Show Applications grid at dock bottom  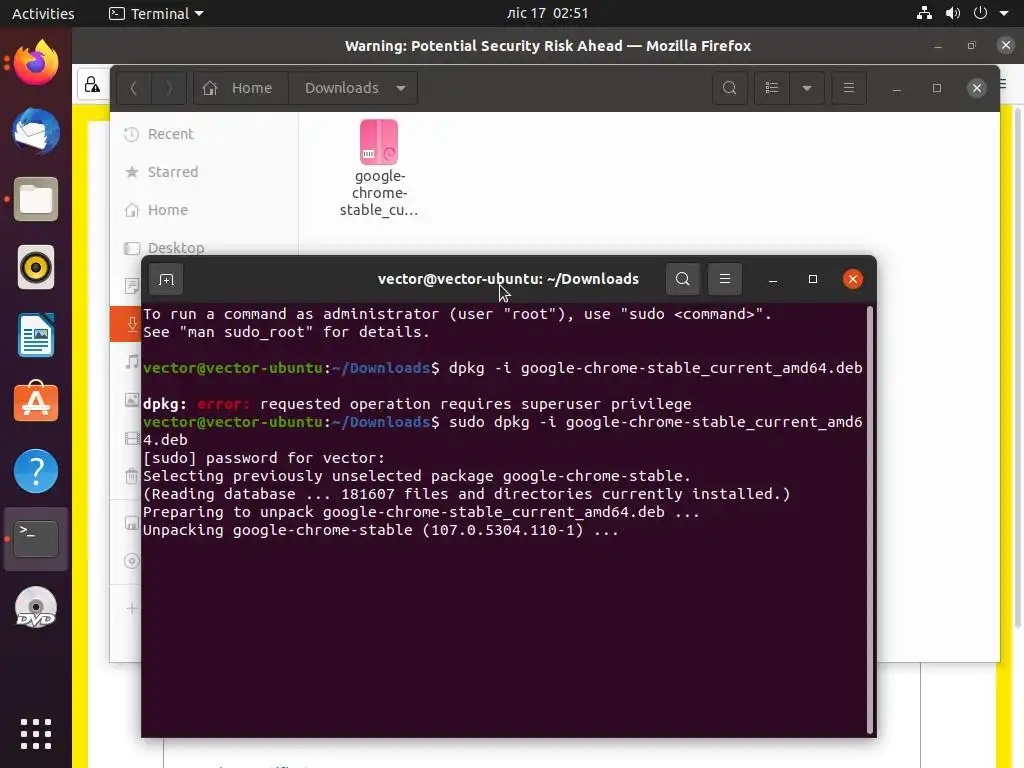(x=36, y=734)
